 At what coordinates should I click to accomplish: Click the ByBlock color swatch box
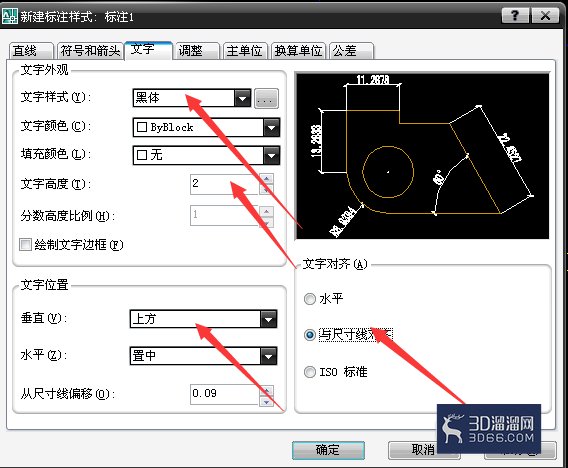[142, 127]
